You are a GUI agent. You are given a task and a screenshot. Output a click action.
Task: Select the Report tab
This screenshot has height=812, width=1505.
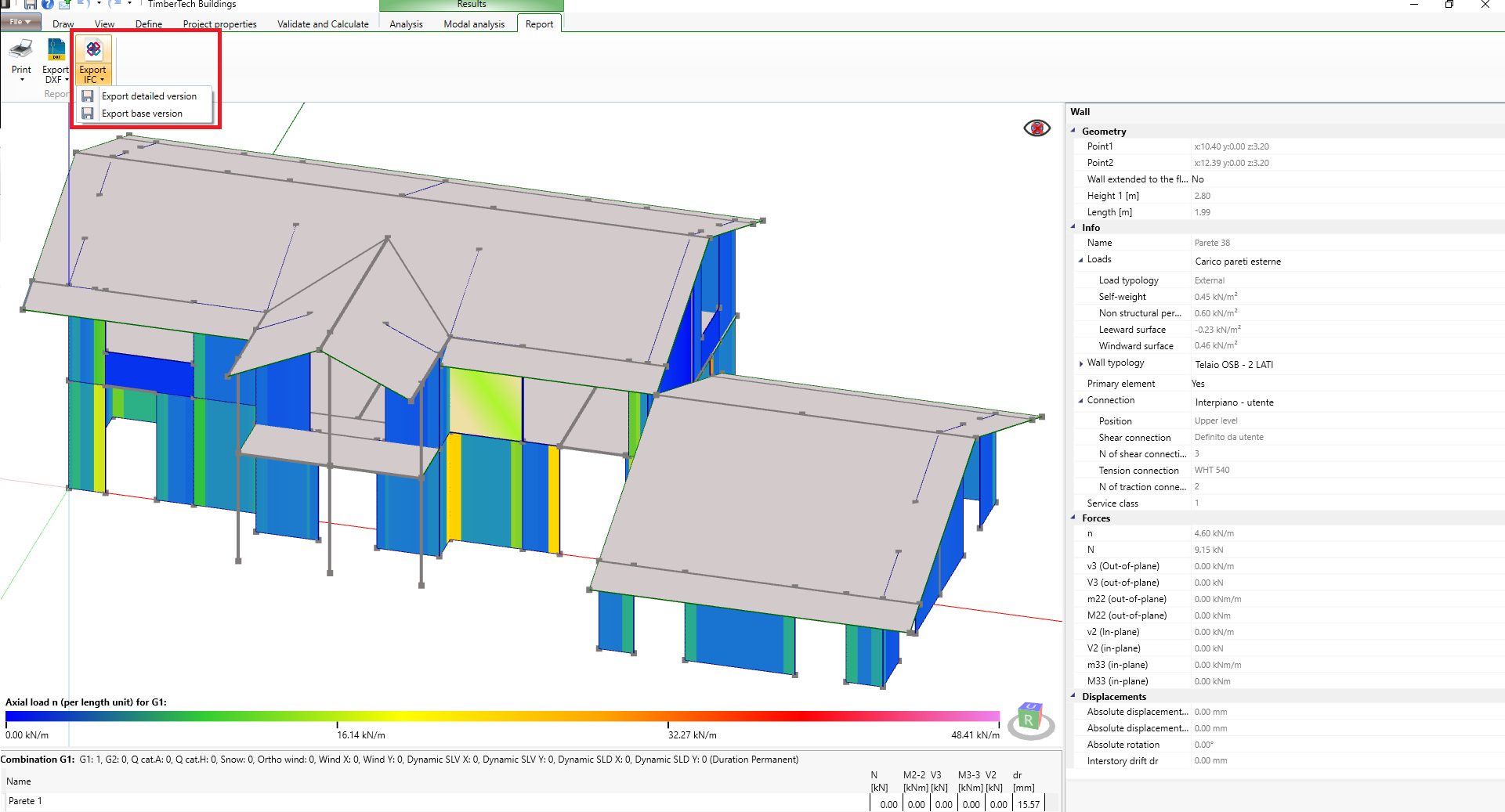(539, 24)
